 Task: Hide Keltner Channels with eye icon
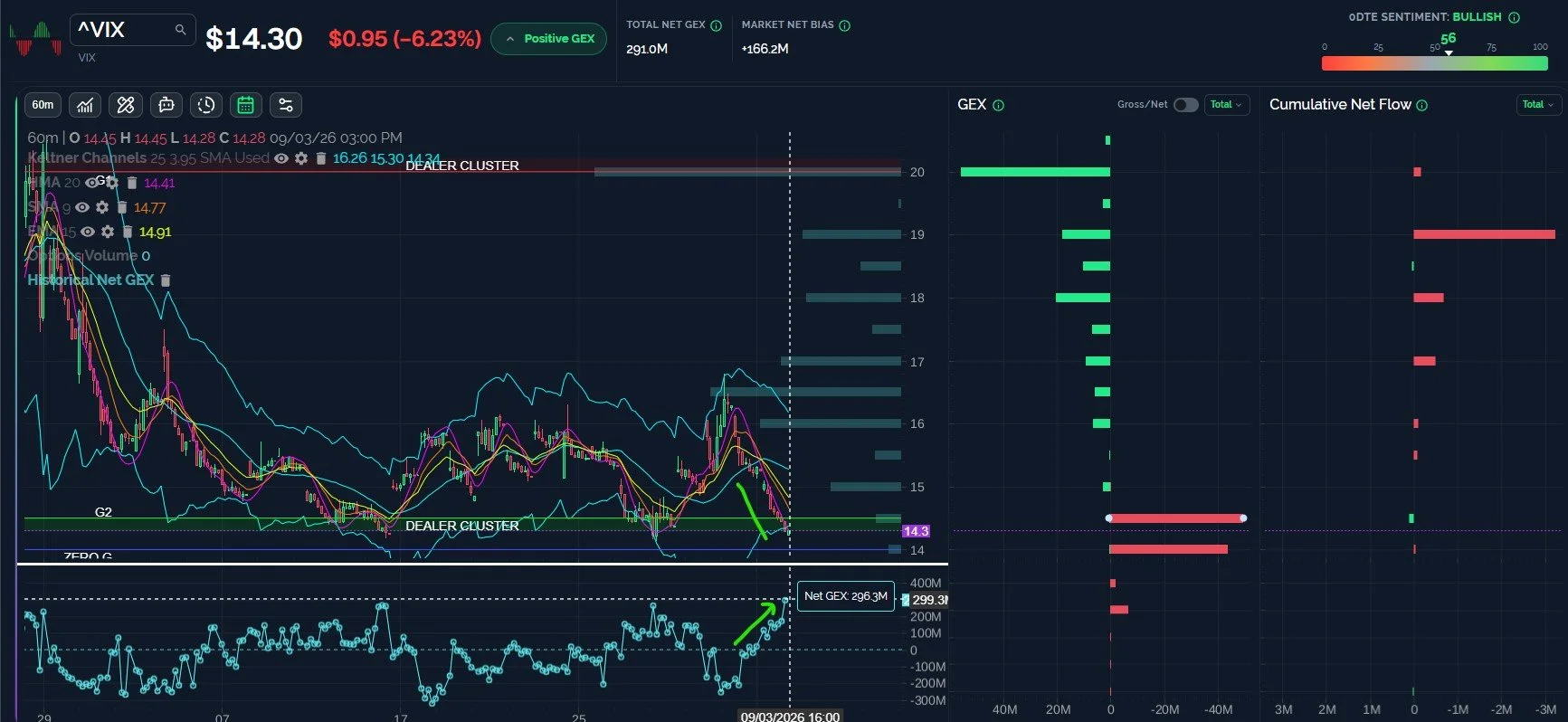[281, 158]
